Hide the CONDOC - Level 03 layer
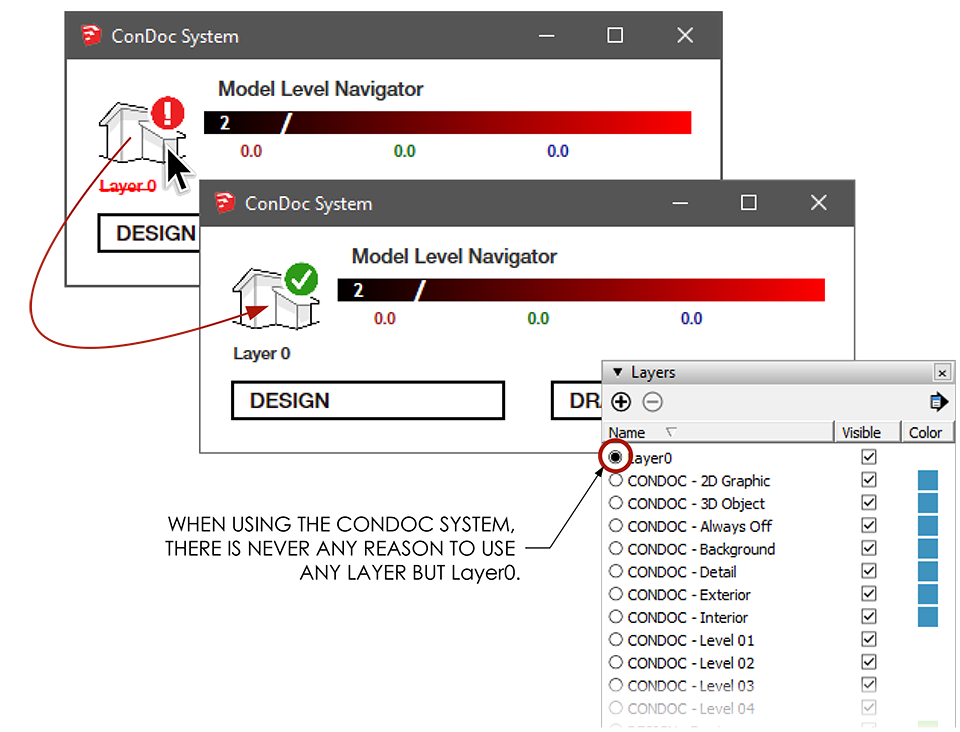Viewport: 960px width, 732px height. coord(869,684)
